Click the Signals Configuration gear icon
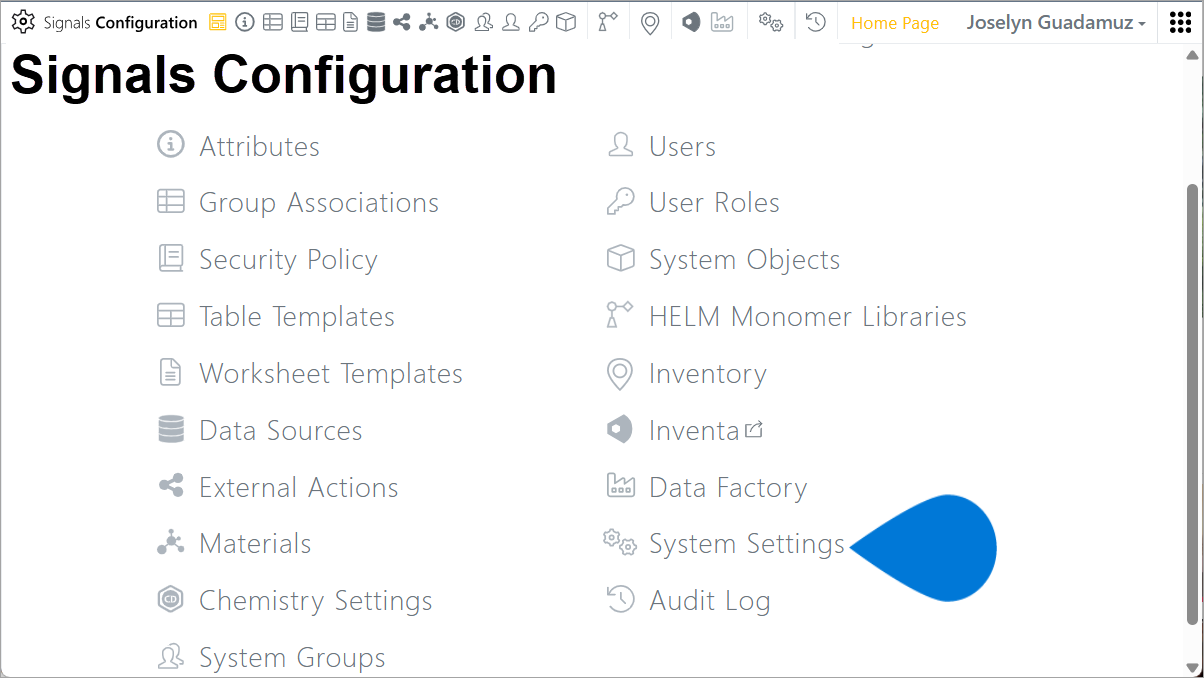1204x678 pixels. (22, 22)
